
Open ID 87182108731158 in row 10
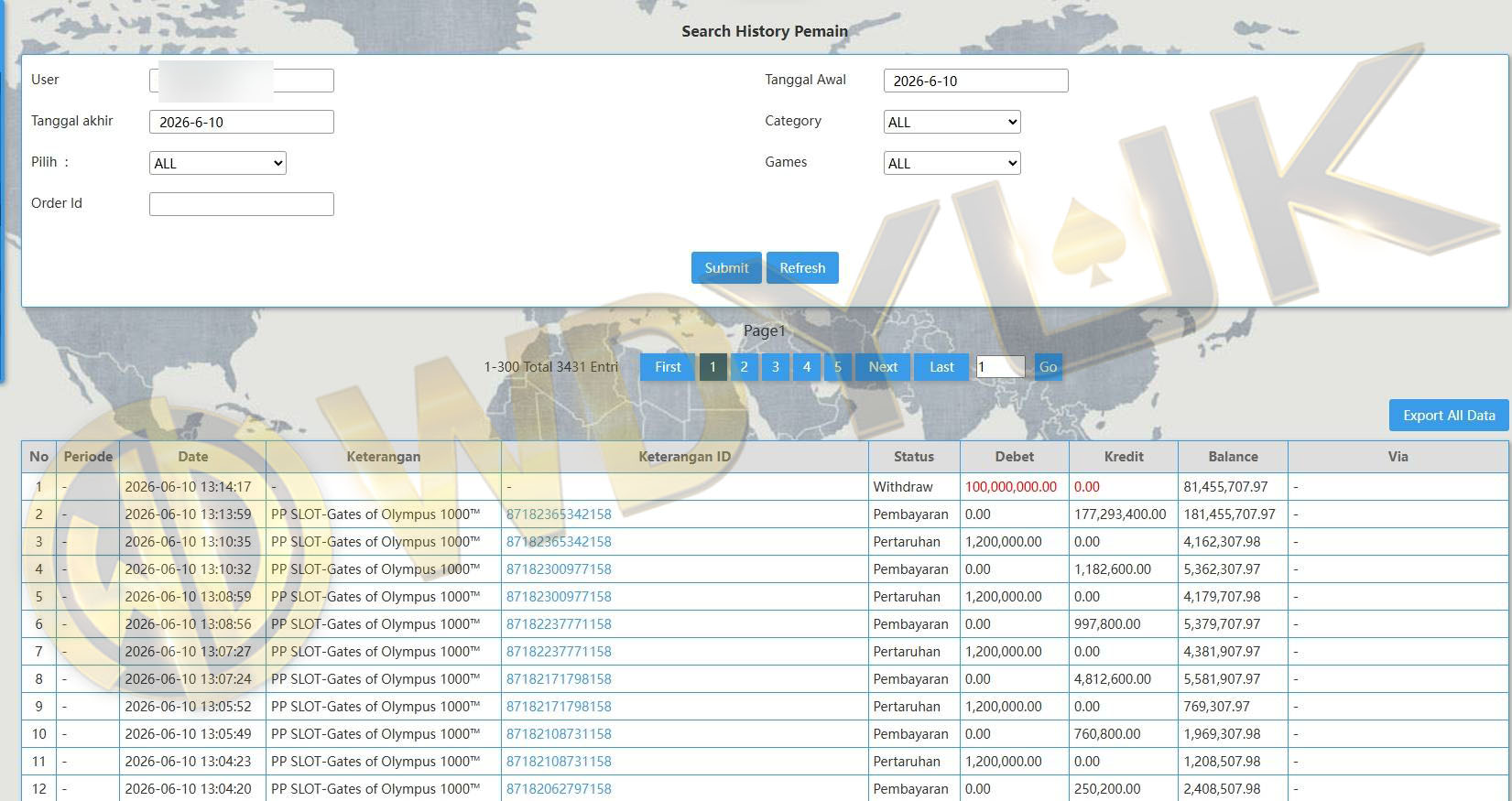559,734
